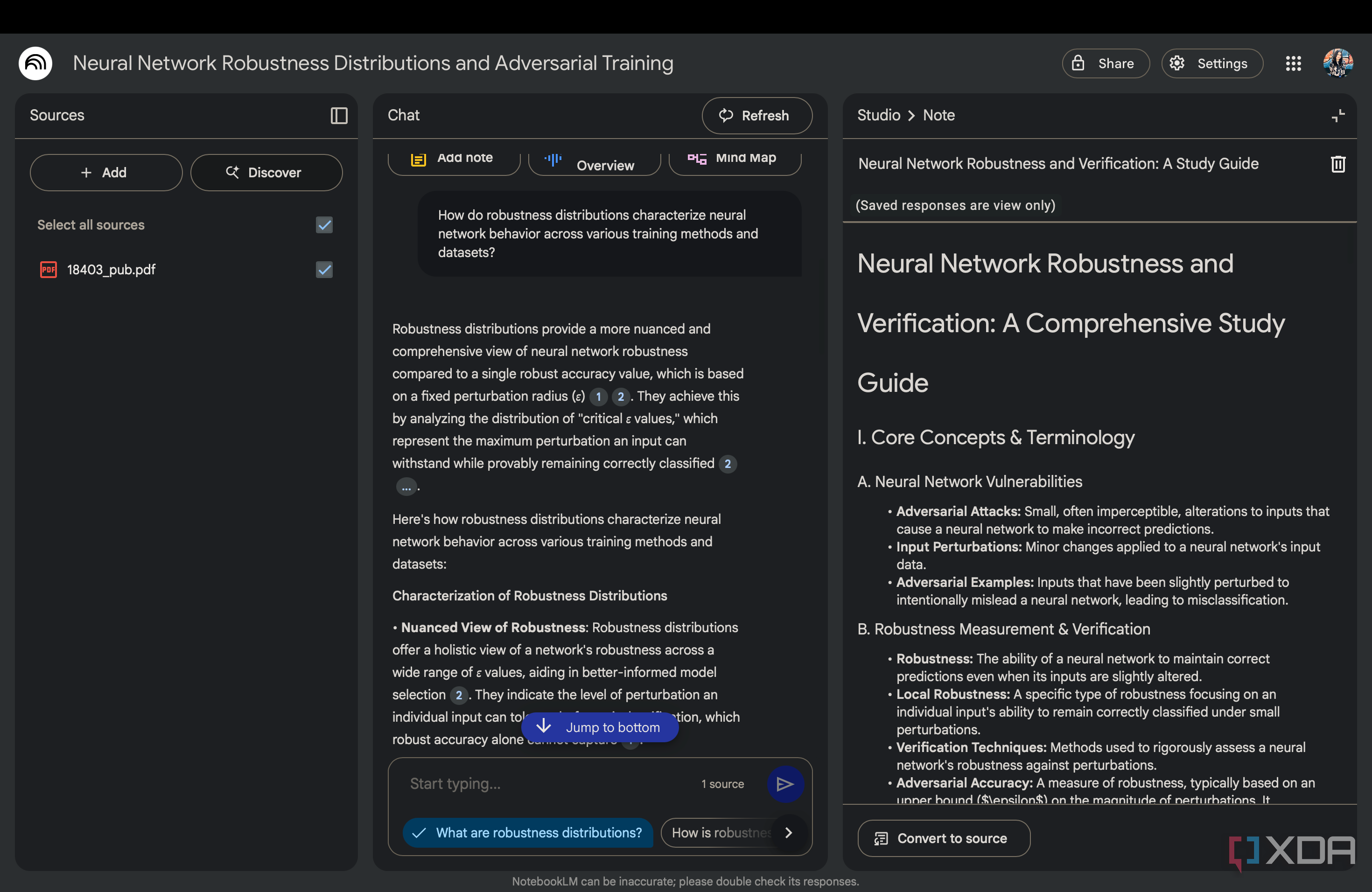Add a new source
This screenshot has height=892, width=1372.
106,172
